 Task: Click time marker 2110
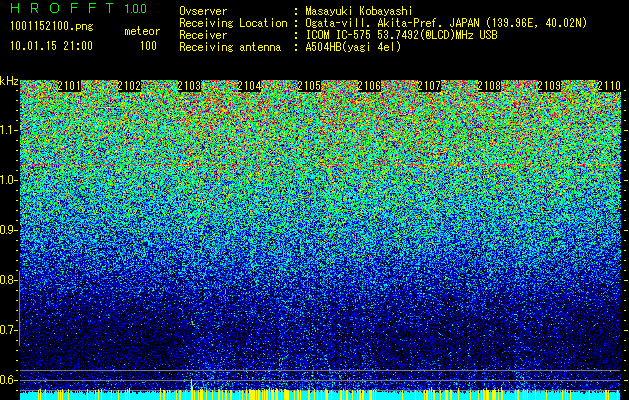[609, 86]
